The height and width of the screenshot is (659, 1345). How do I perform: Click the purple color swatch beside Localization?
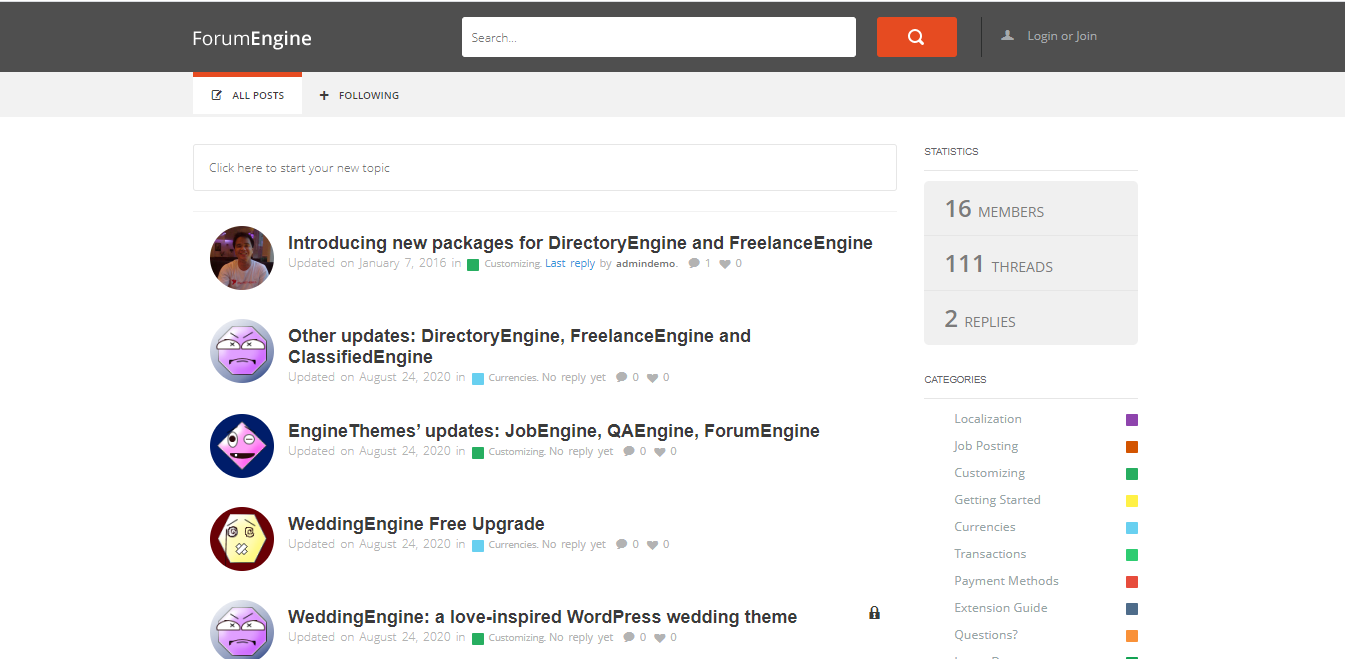pos(1131,419)
